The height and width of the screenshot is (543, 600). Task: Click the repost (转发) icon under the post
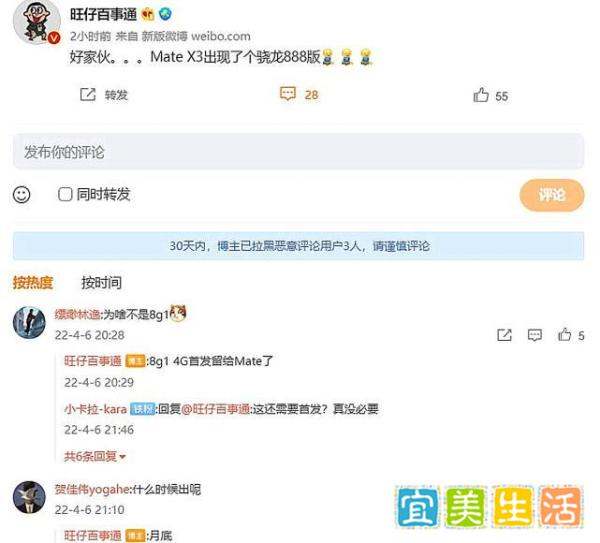(x=88, y=94)
